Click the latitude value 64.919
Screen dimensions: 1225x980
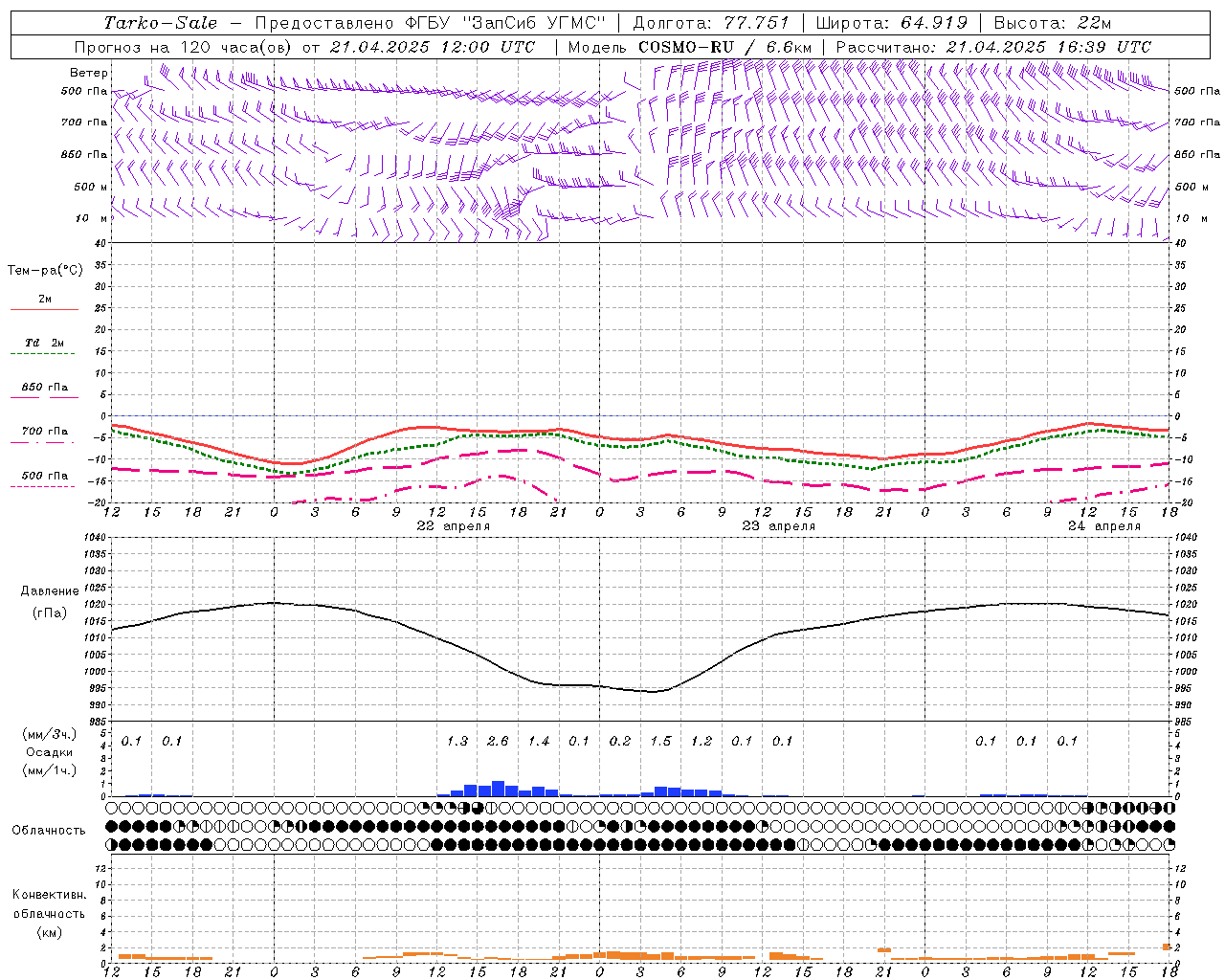click(x=934, y=23)
